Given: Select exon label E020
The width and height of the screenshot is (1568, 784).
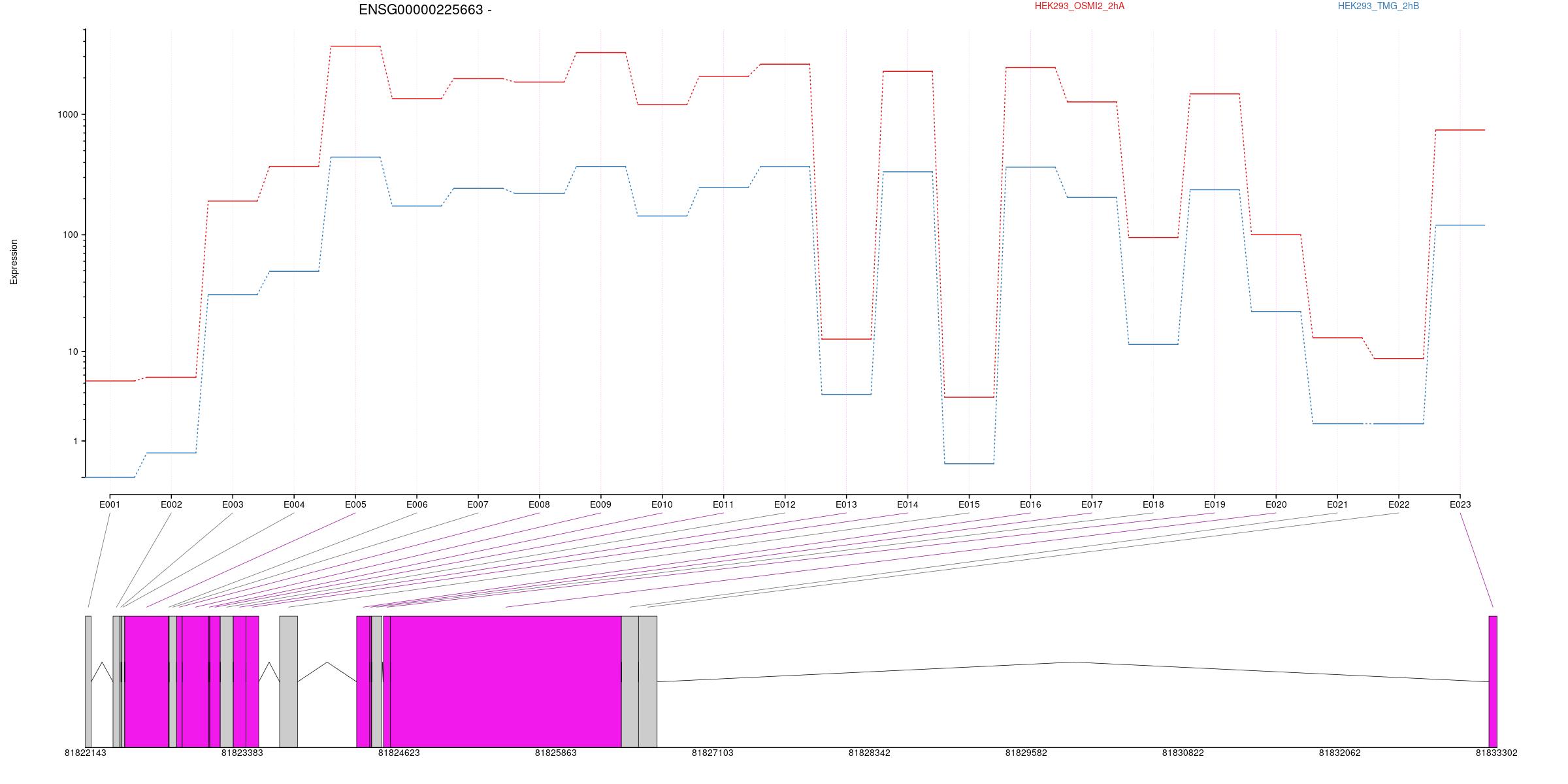Looking at the screenshot, I should coord(1276,504).
